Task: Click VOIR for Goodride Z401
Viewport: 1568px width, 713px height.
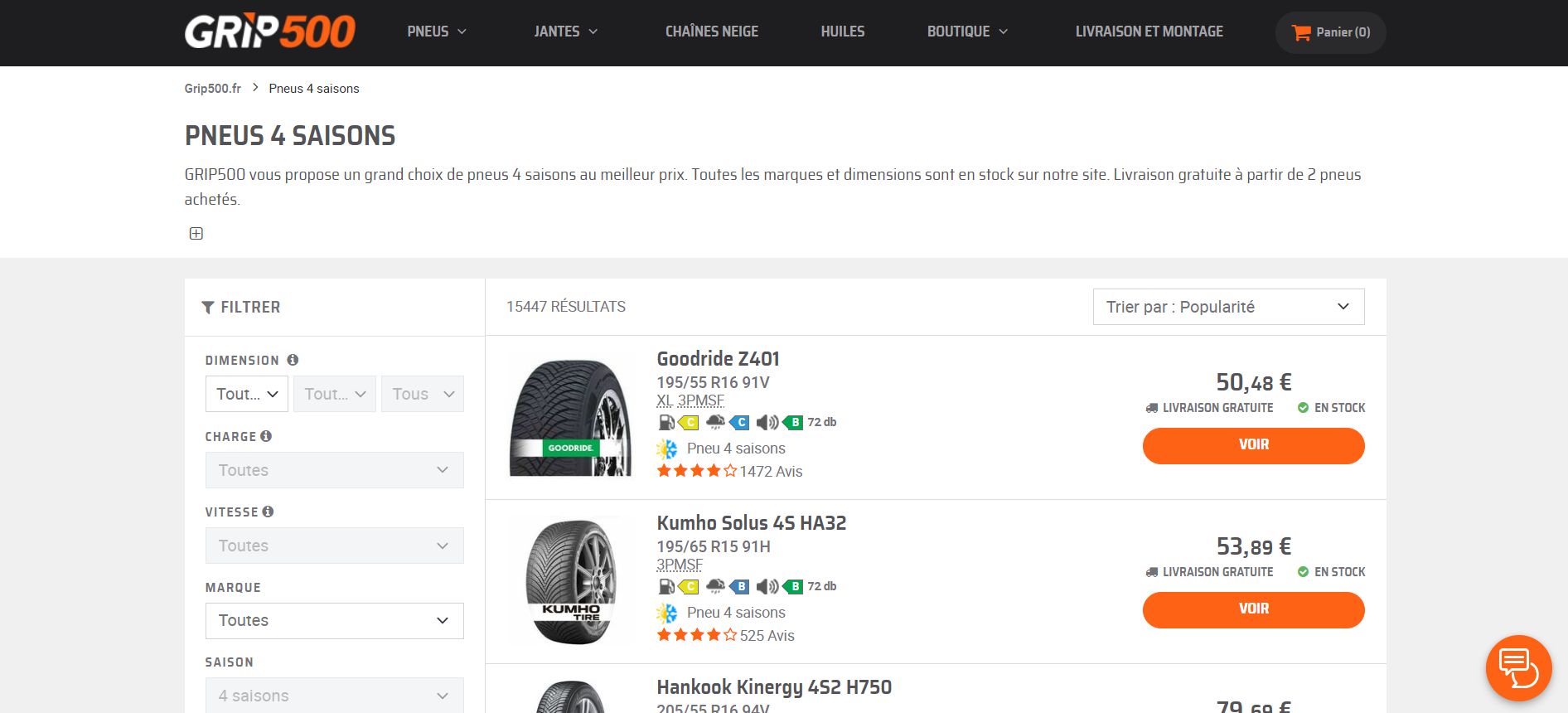Action: (x=1254, y=446)
